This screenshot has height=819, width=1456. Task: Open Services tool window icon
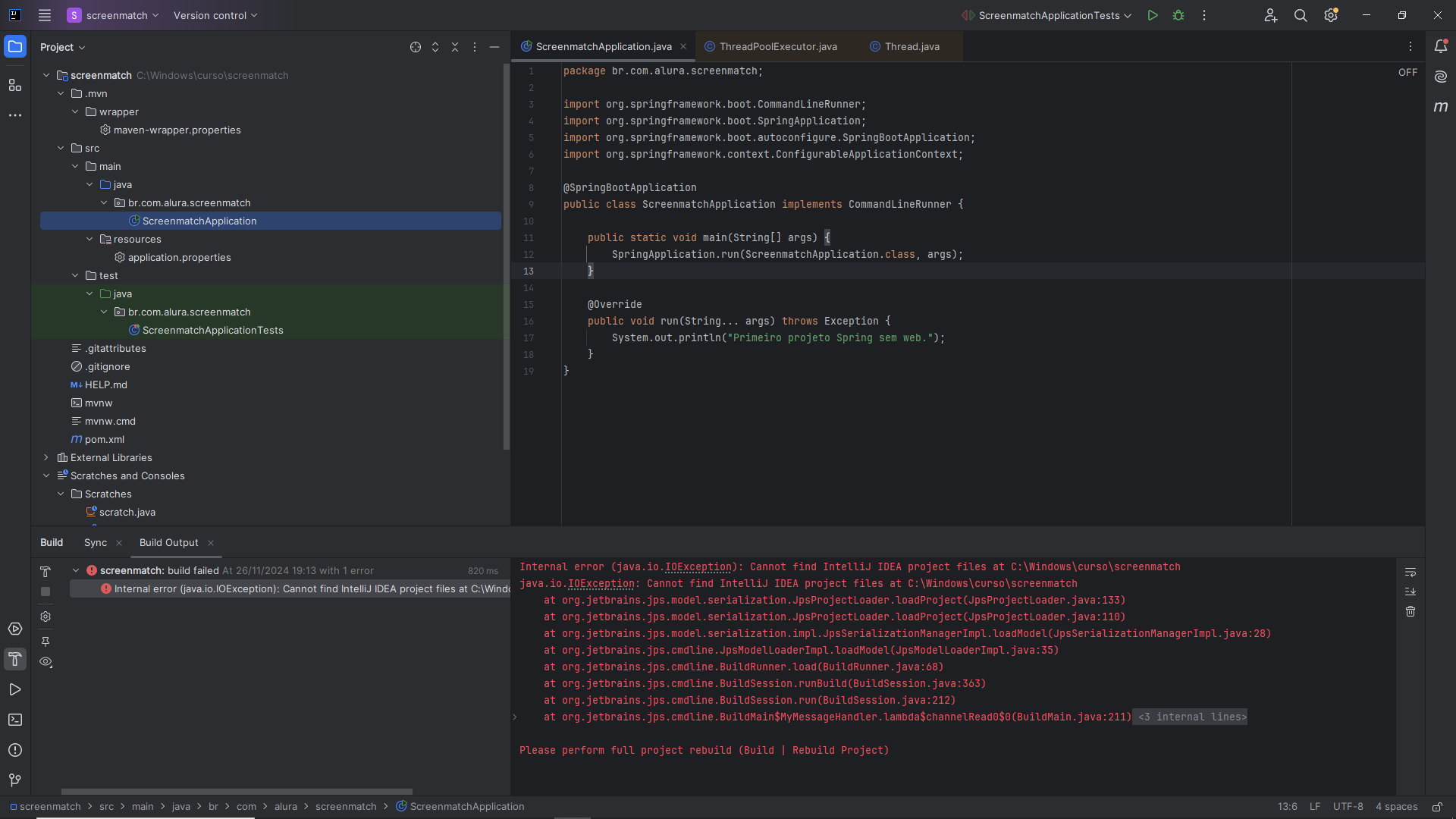tap(15, 629)
